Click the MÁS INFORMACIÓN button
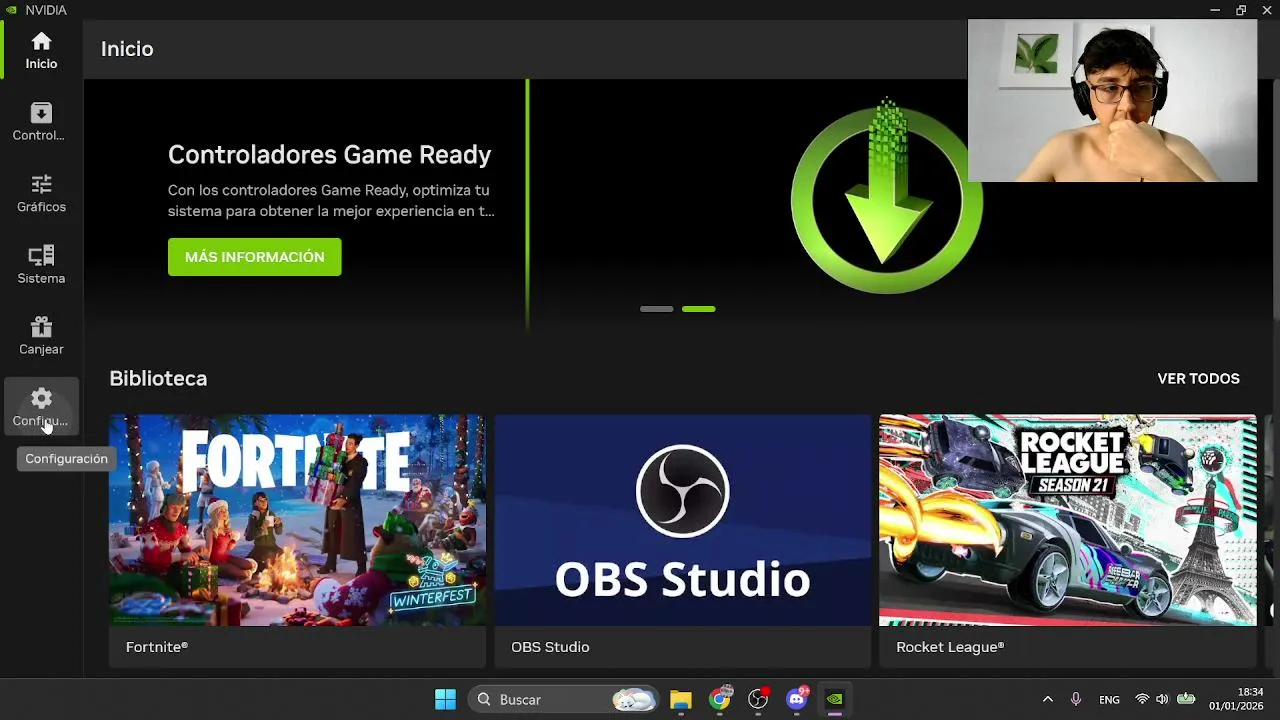This screenshot has width=1280, height=720. pyautogui.click(x=254, y=257)
